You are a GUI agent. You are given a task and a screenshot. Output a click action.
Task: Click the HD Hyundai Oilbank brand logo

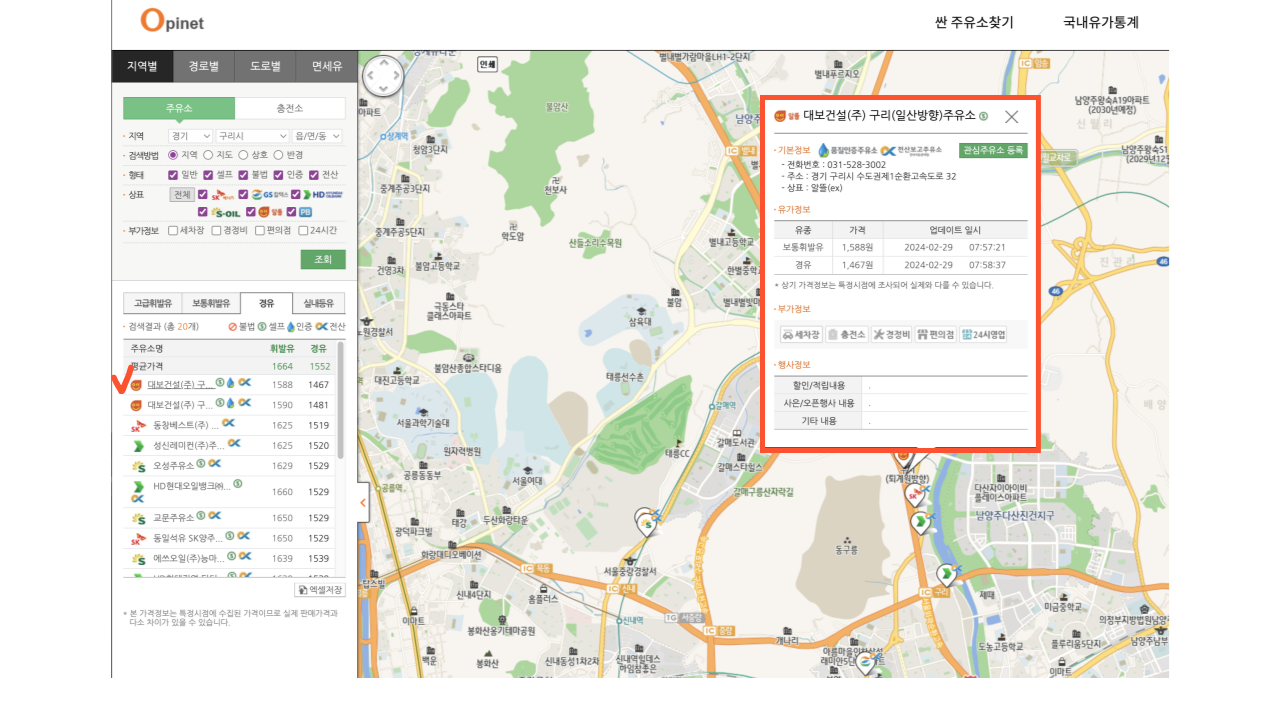tap(322, 195)
